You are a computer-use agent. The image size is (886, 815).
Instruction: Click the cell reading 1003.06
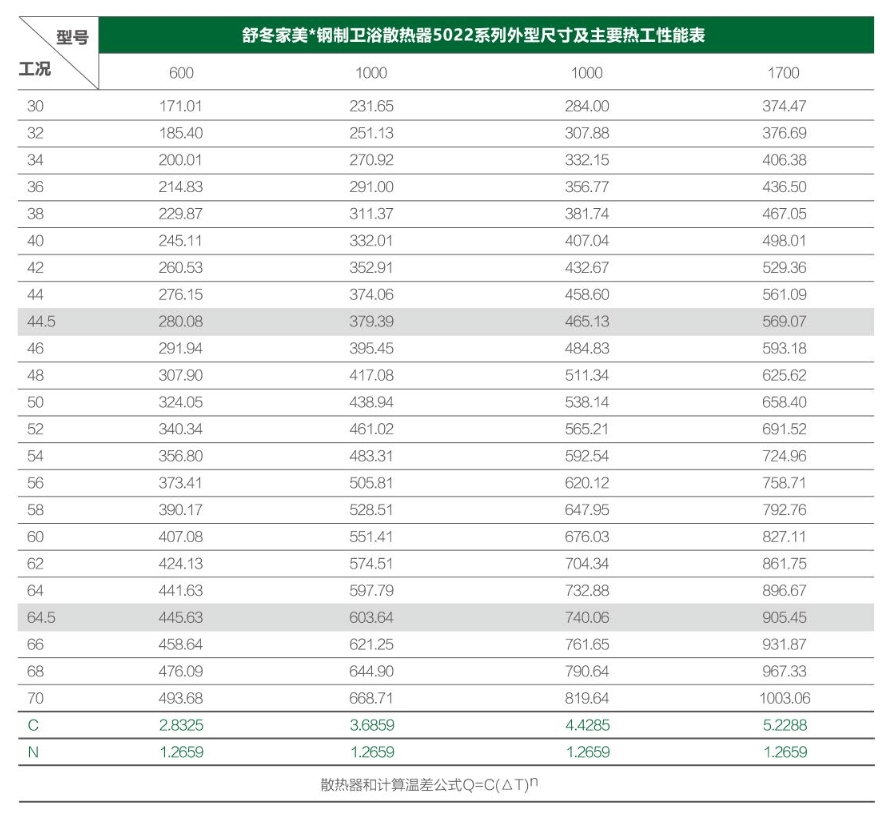pos(784,699)
